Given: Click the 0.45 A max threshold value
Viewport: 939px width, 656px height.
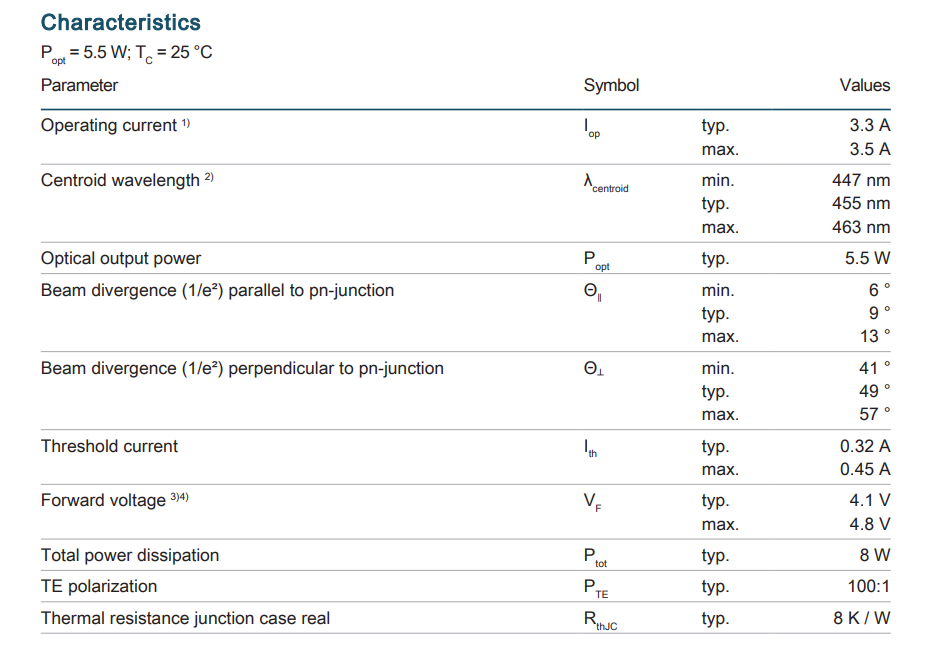Looking at the screenshot, I should point(864,469).
